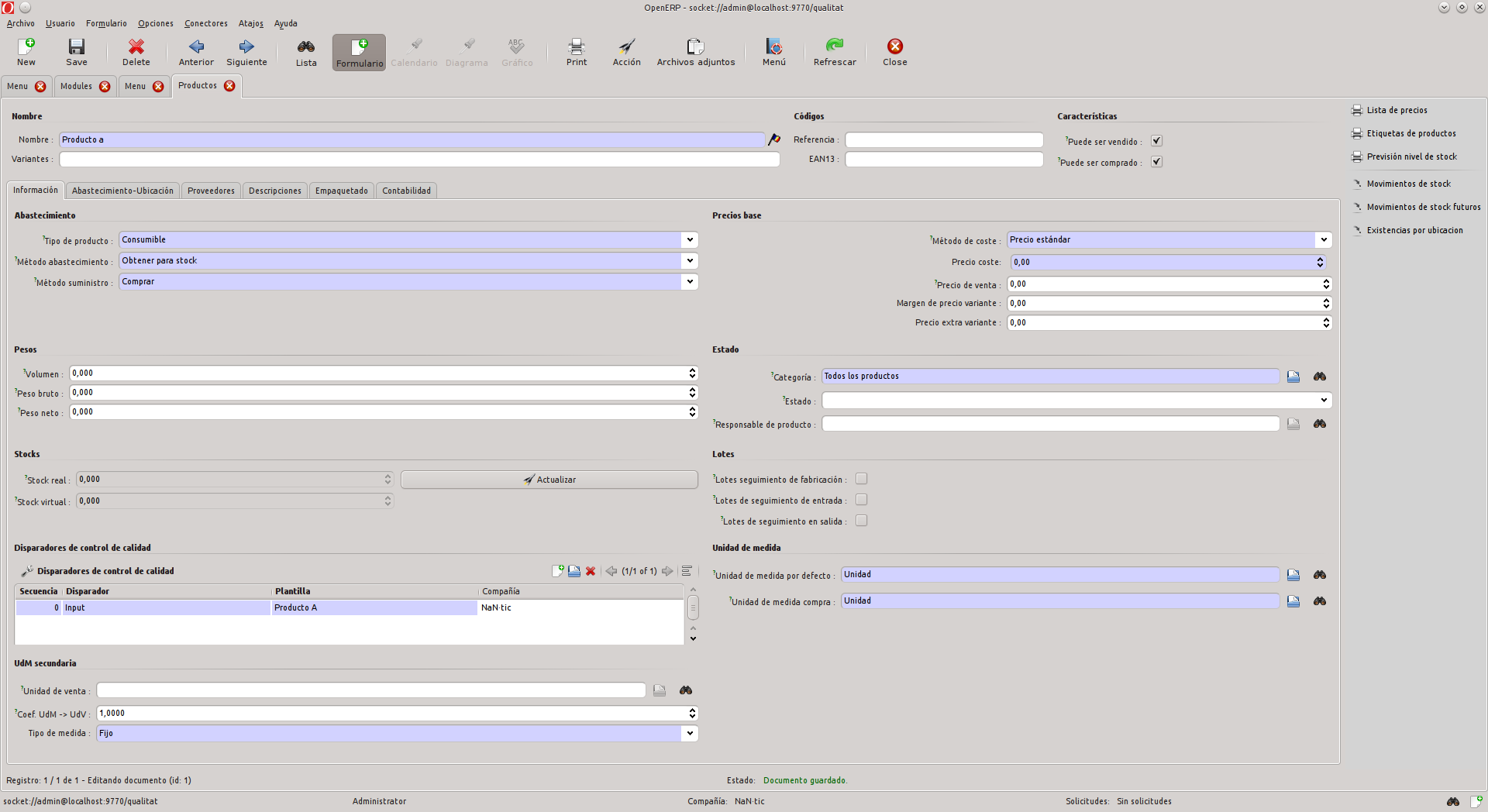Open Unidad de medida compra folder icon
Viewport: 1488px width, 812px height.
1293,601
